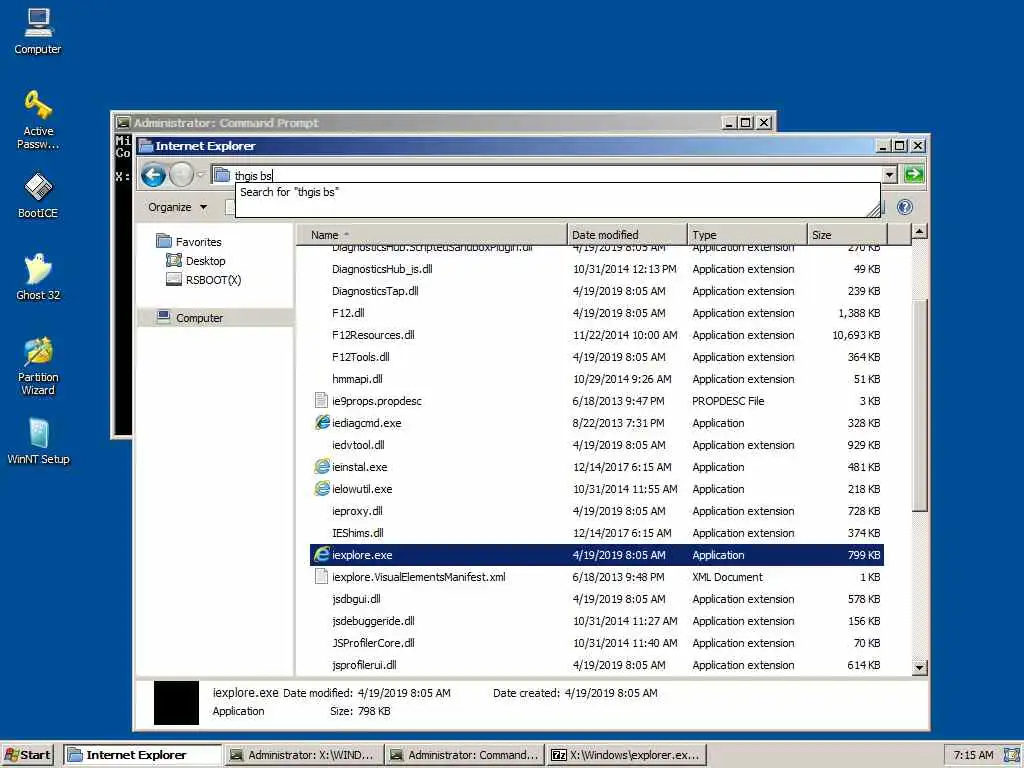Select the hmmapi.dll file

[x=357, y=379]
